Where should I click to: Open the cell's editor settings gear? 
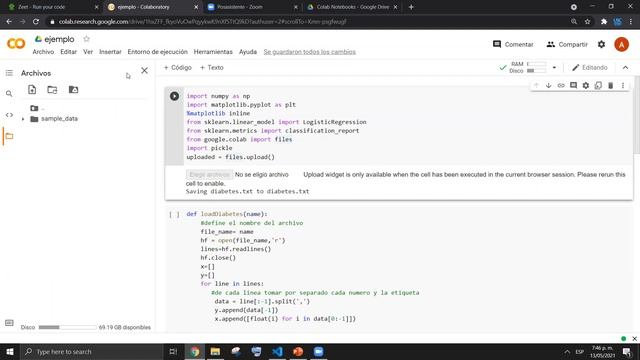click(x=586, y=85)
